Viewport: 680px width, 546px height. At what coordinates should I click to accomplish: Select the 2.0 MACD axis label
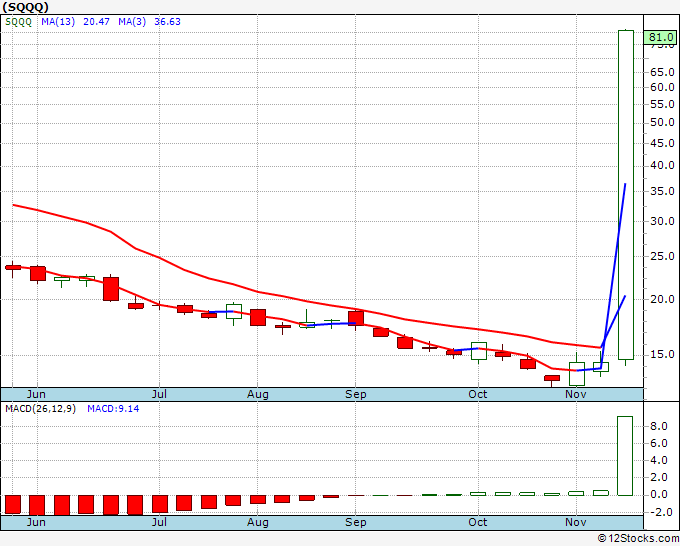[x=659, y=477]
